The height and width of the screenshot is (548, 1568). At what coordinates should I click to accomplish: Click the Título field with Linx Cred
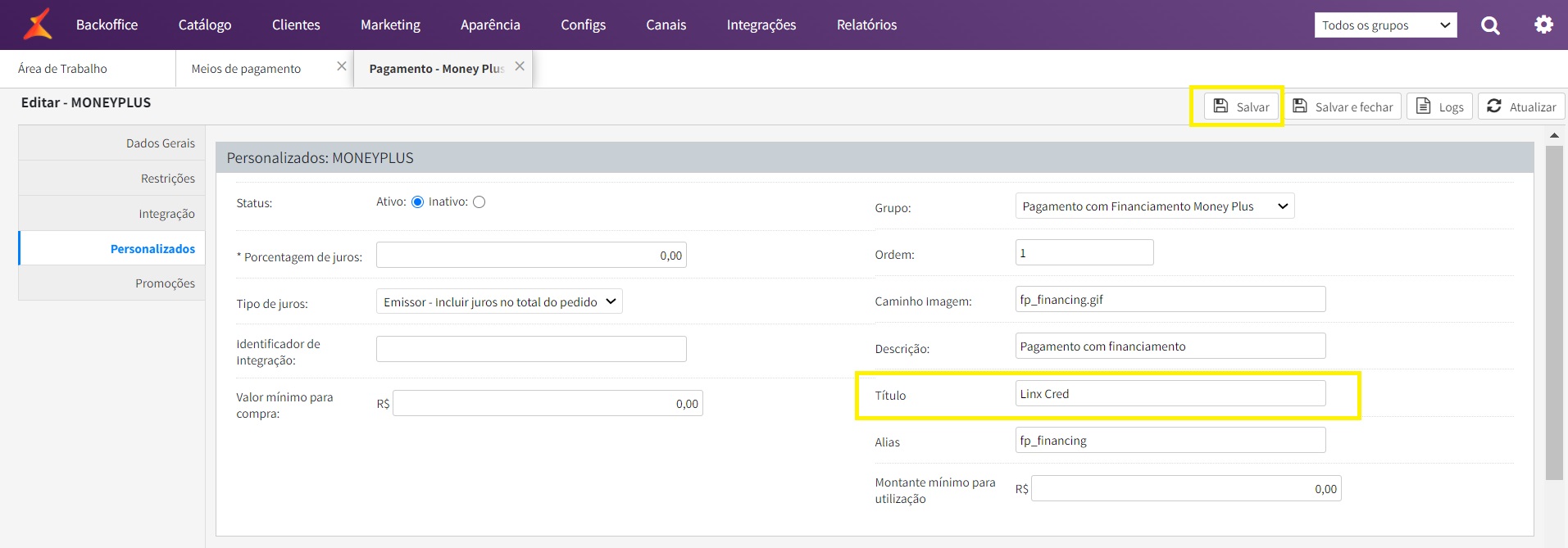(1170, 393)
